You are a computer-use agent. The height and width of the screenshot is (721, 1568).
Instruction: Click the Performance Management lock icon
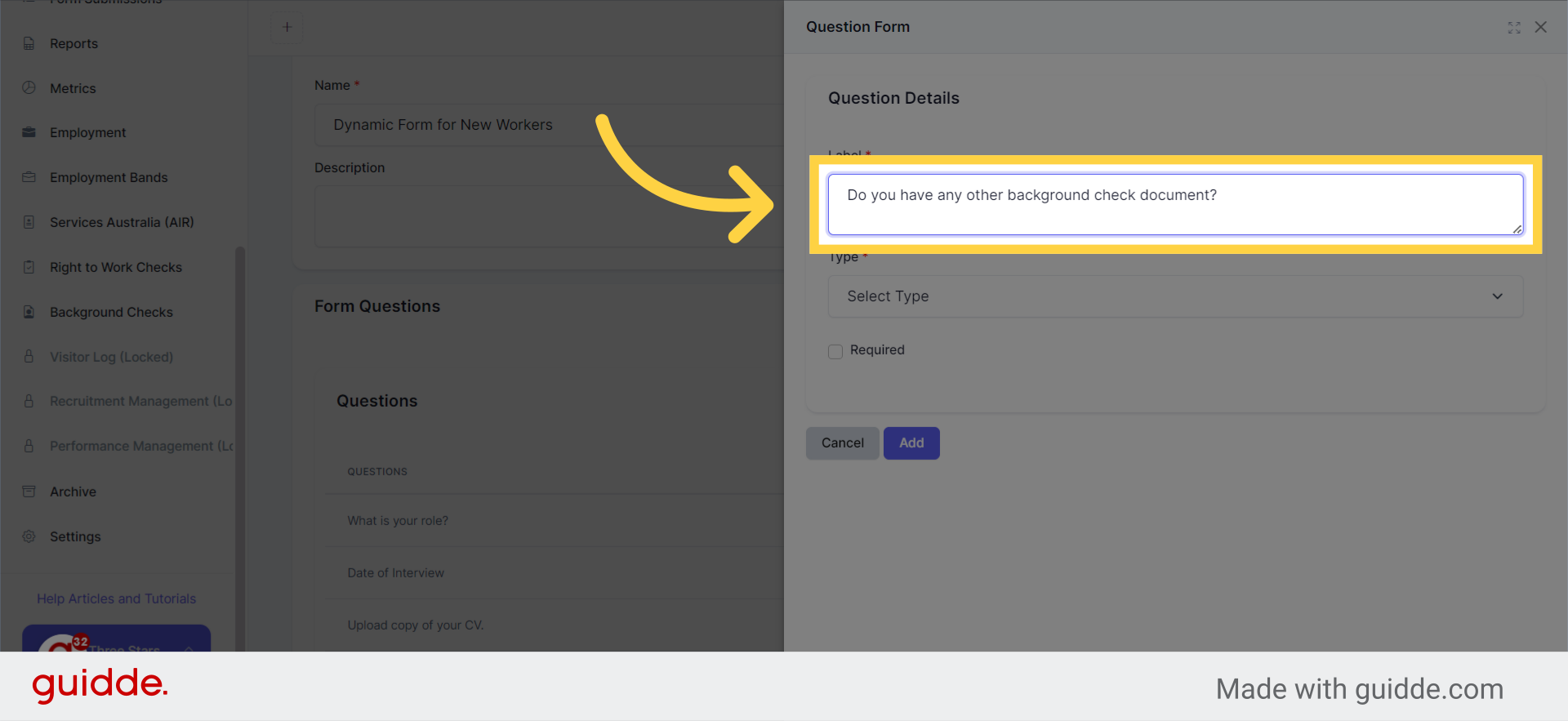29,446
